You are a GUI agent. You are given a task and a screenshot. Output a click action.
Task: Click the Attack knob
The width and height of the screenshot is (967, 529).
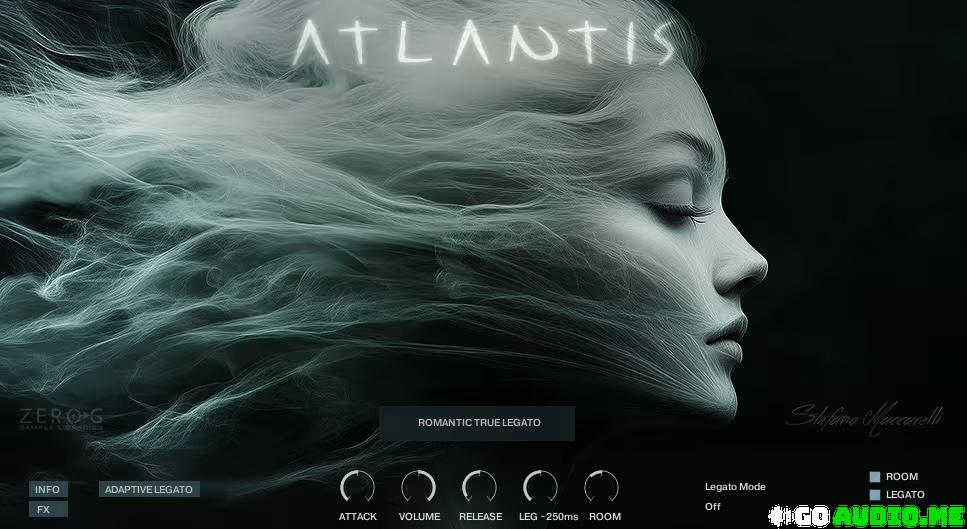click(x=357, y=487)
